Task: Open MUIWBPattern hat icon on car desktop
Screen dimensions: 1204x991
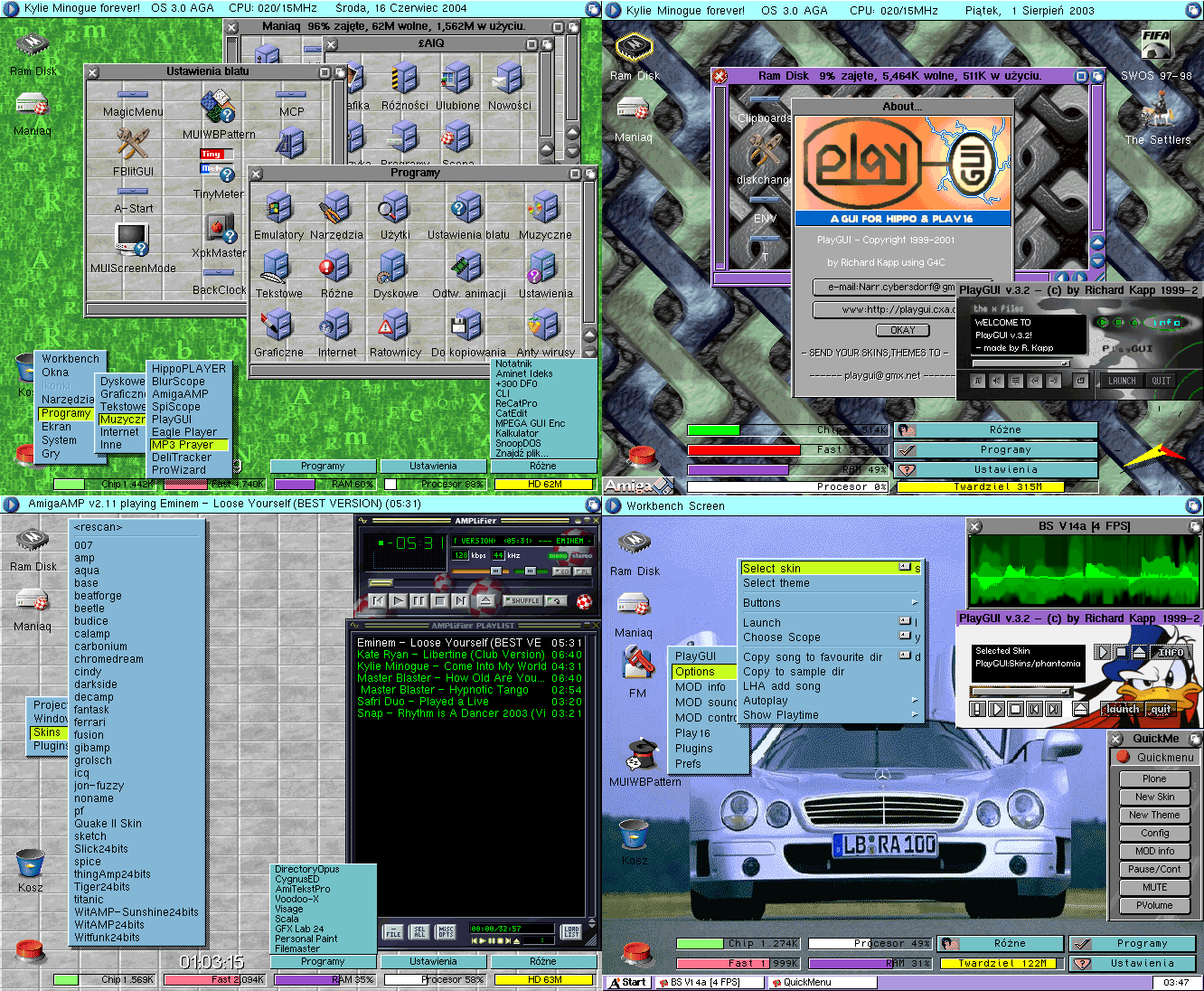Action: (644, 764)
